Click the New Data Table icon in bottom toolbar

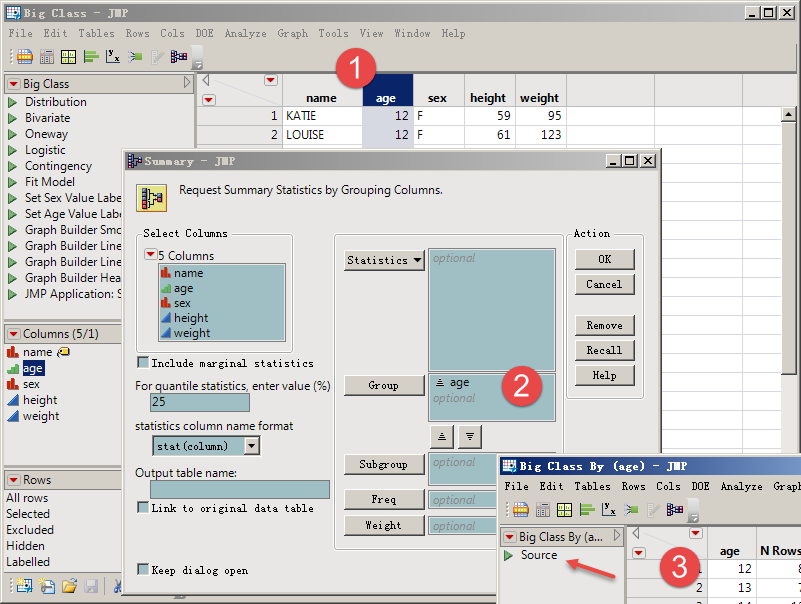point(24,586)
